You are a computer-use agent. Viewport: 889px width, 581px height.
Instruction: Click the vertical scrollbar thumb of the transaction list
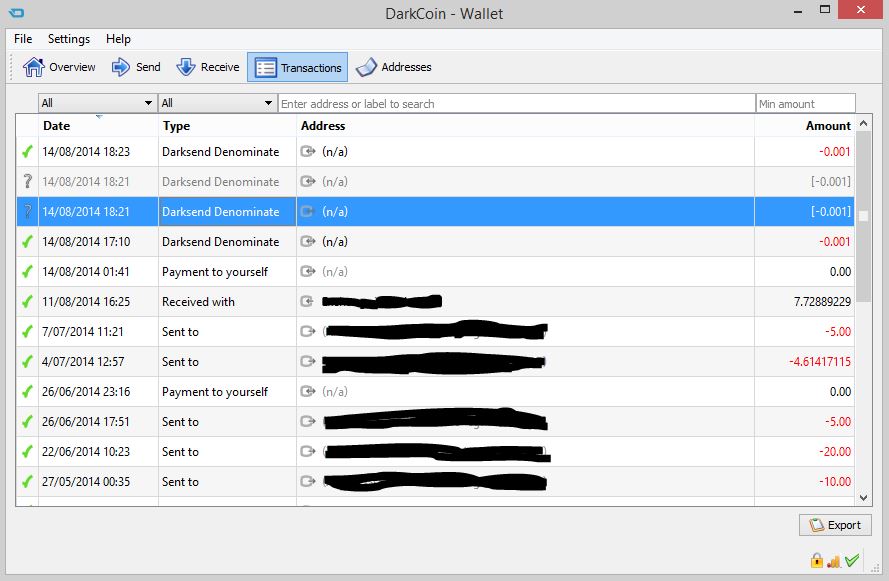(863, 217)
